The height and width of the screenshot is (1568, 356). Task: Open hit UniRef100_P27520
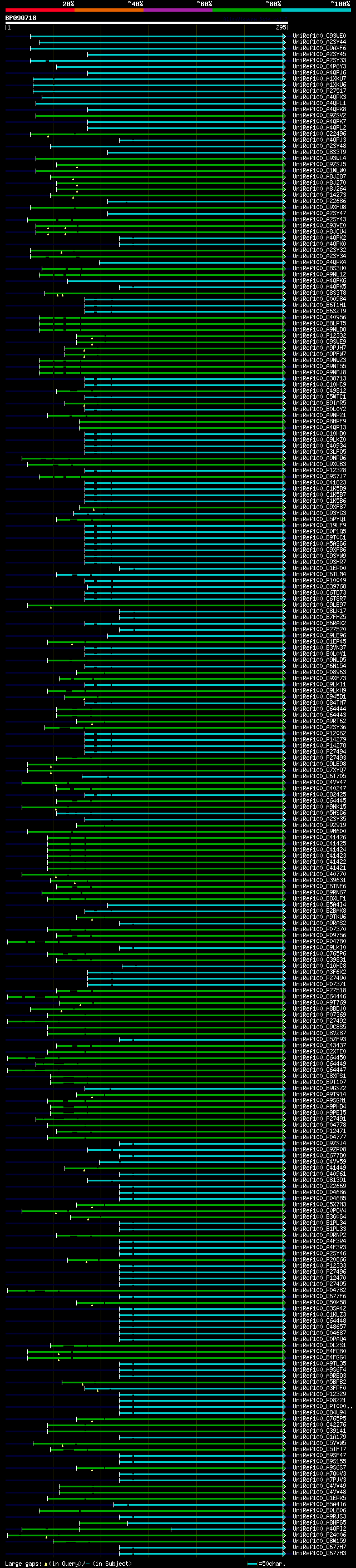[x=319, y=630]
